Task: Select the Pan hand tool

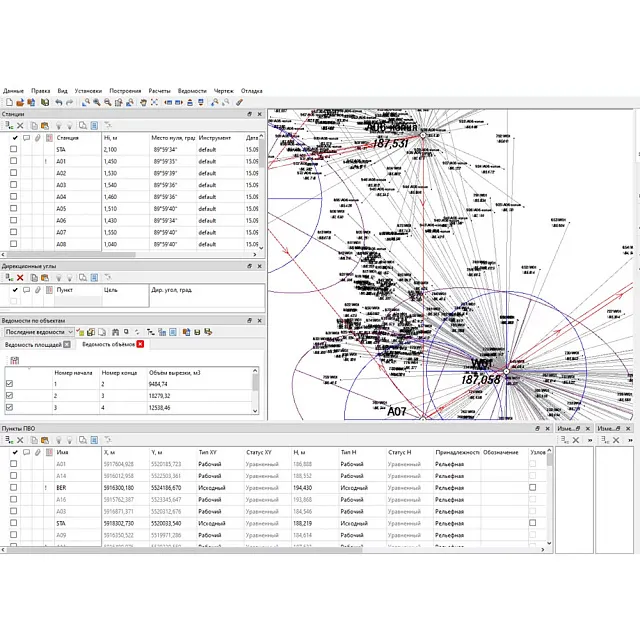Action: (x=141, y=102)
